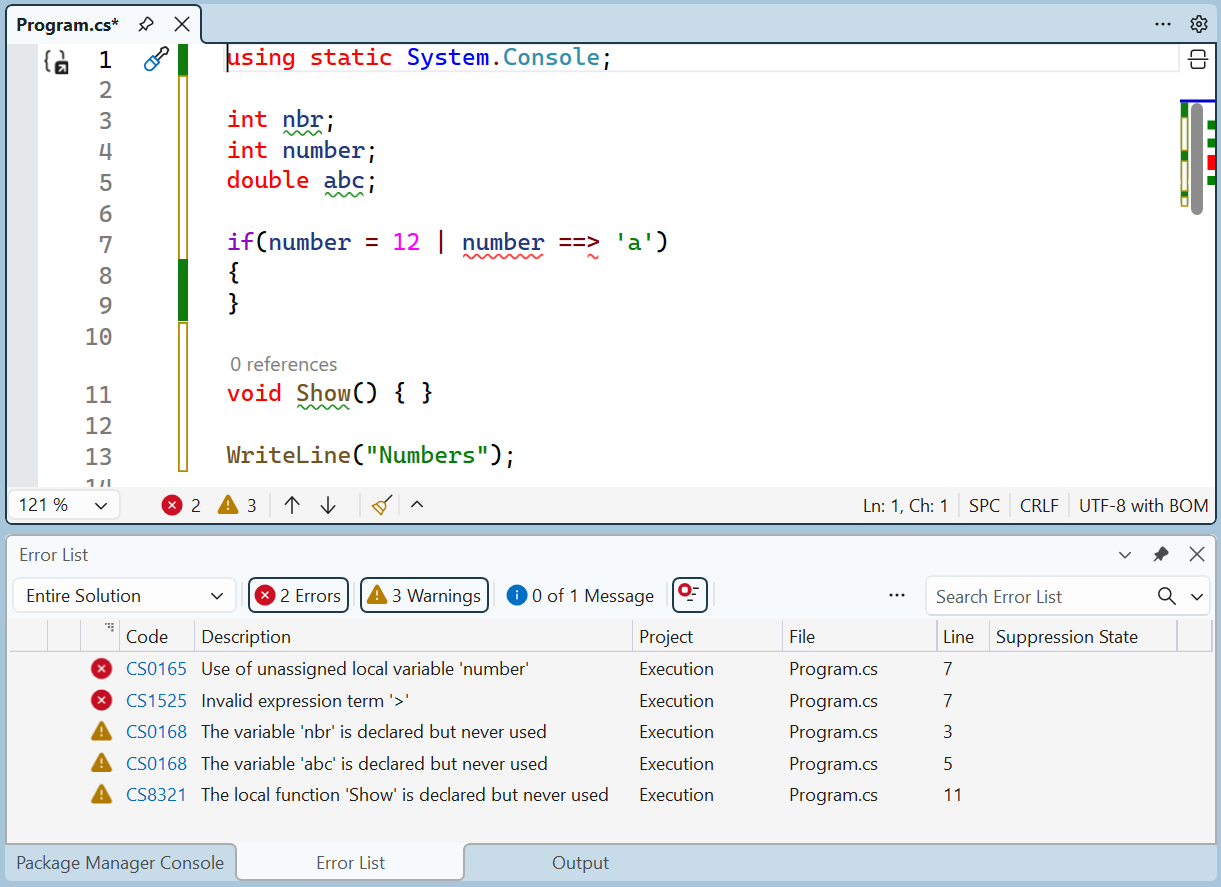Pin the Program.cs tab
Image resolution: width=1221 pixels, height=887 pixels.
[146, 24]
